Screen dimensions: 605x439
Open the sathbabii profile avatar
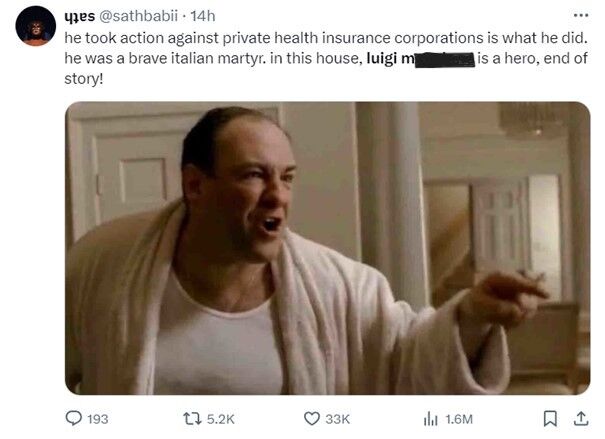point(35,26)
